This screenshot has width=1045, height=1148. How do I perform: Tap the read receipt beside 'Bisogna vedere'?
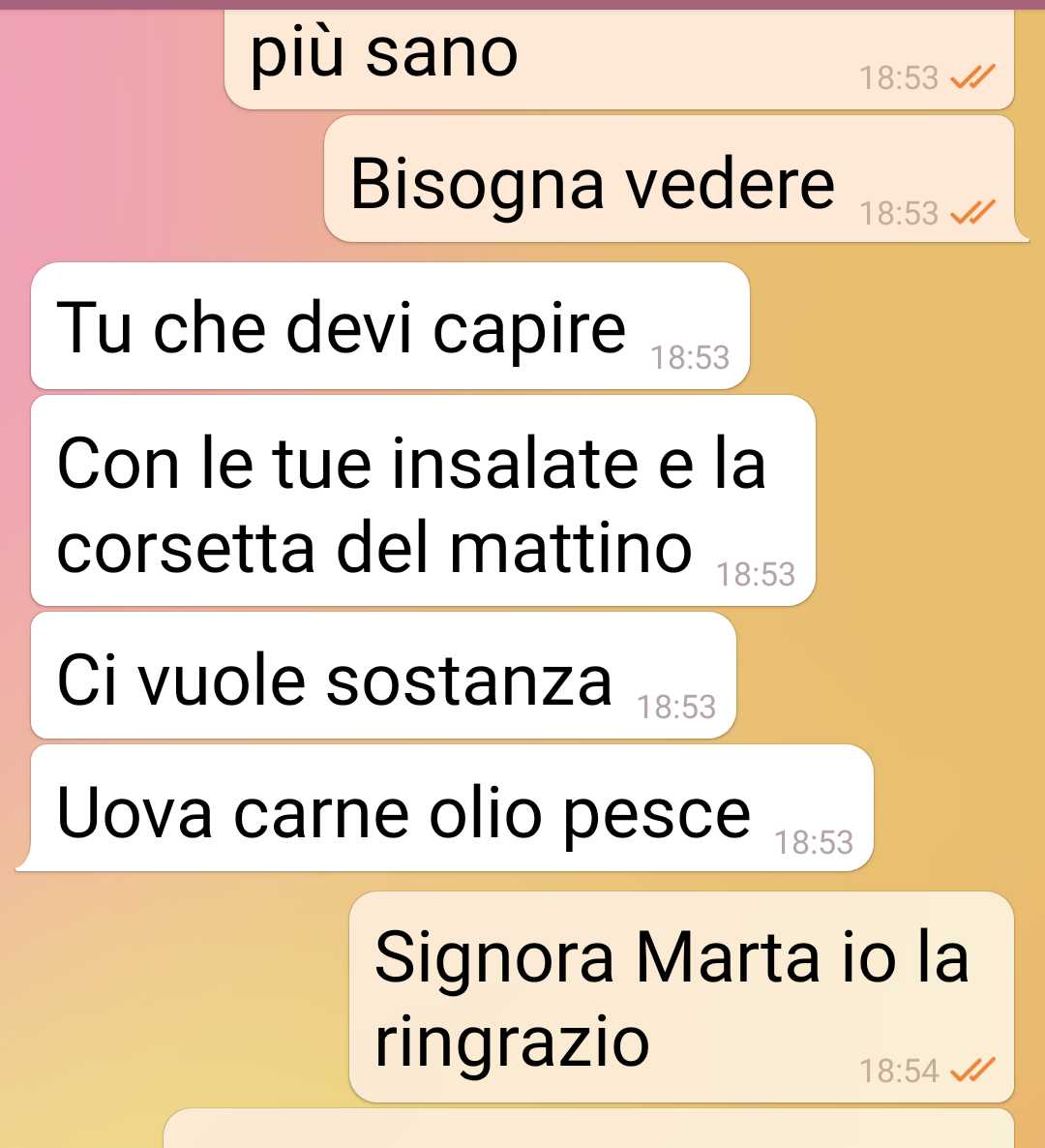972,212
